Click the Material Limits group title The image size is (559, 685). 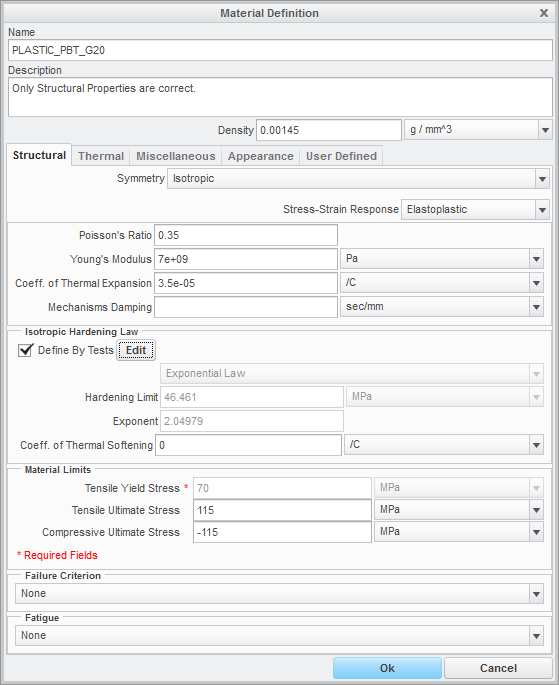(58, 470)
